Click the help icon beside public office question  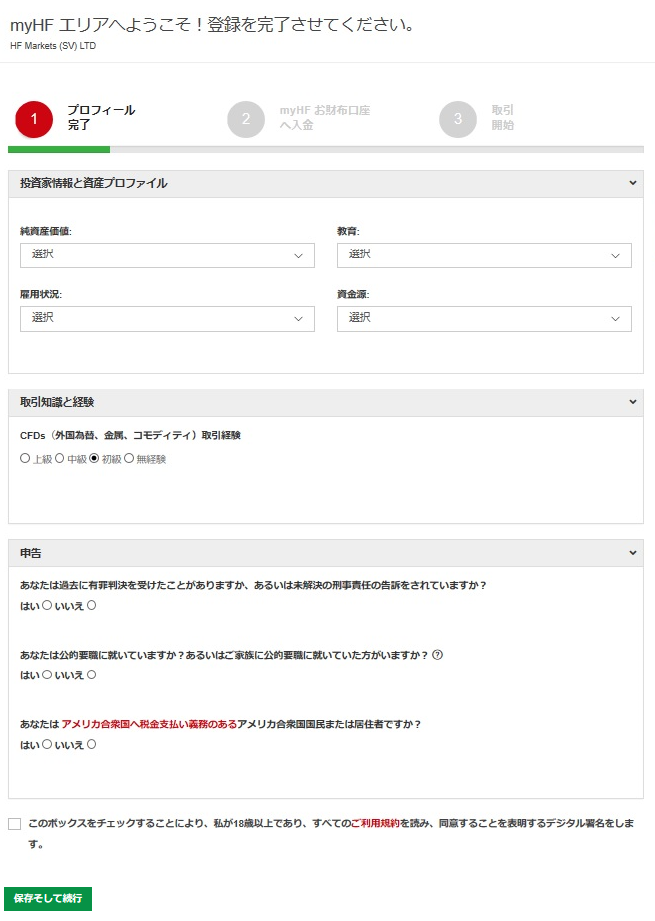pyautogui.click(x=437, y=656)
